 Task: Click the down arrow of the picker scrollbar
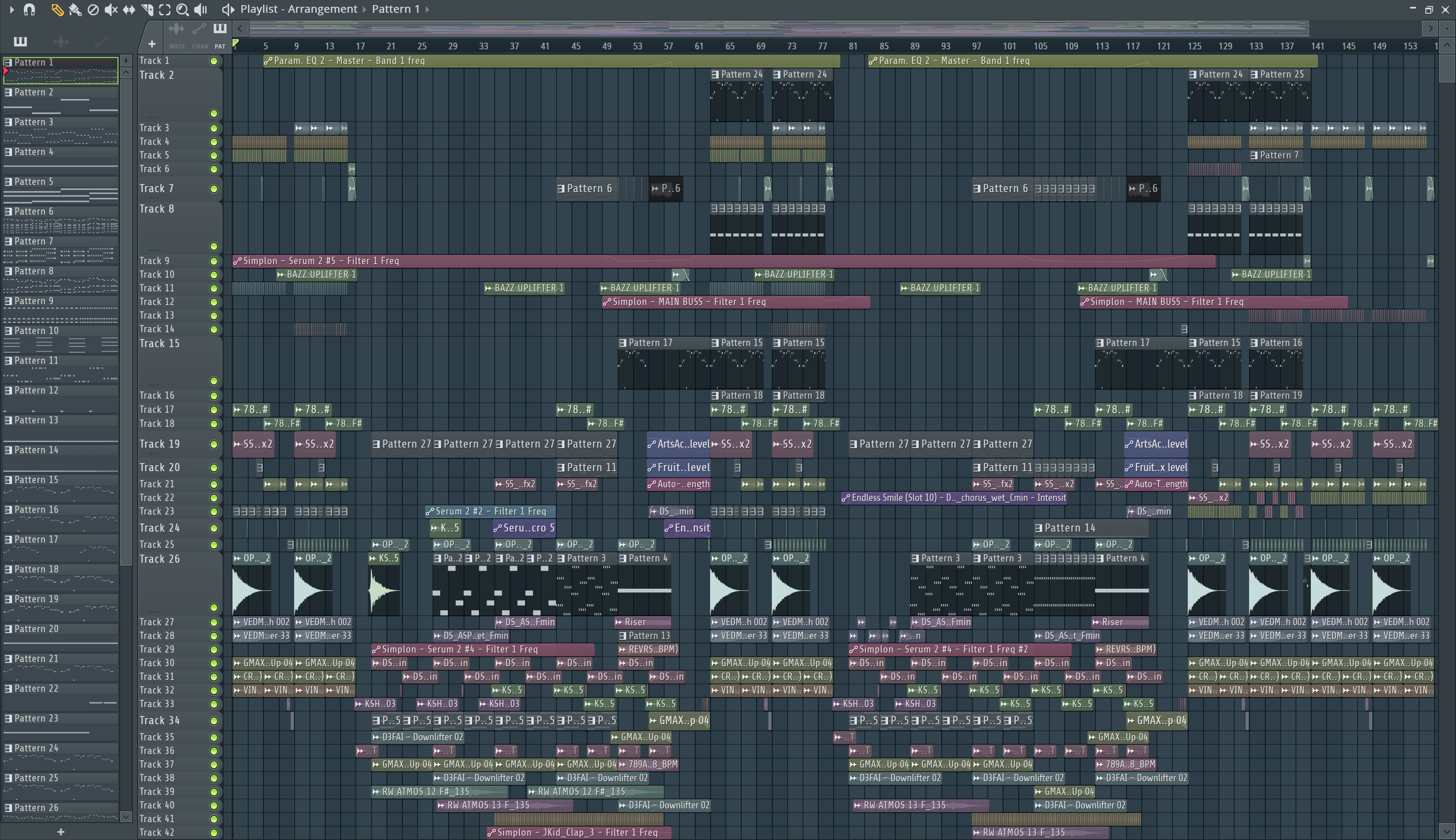[126, 816]
